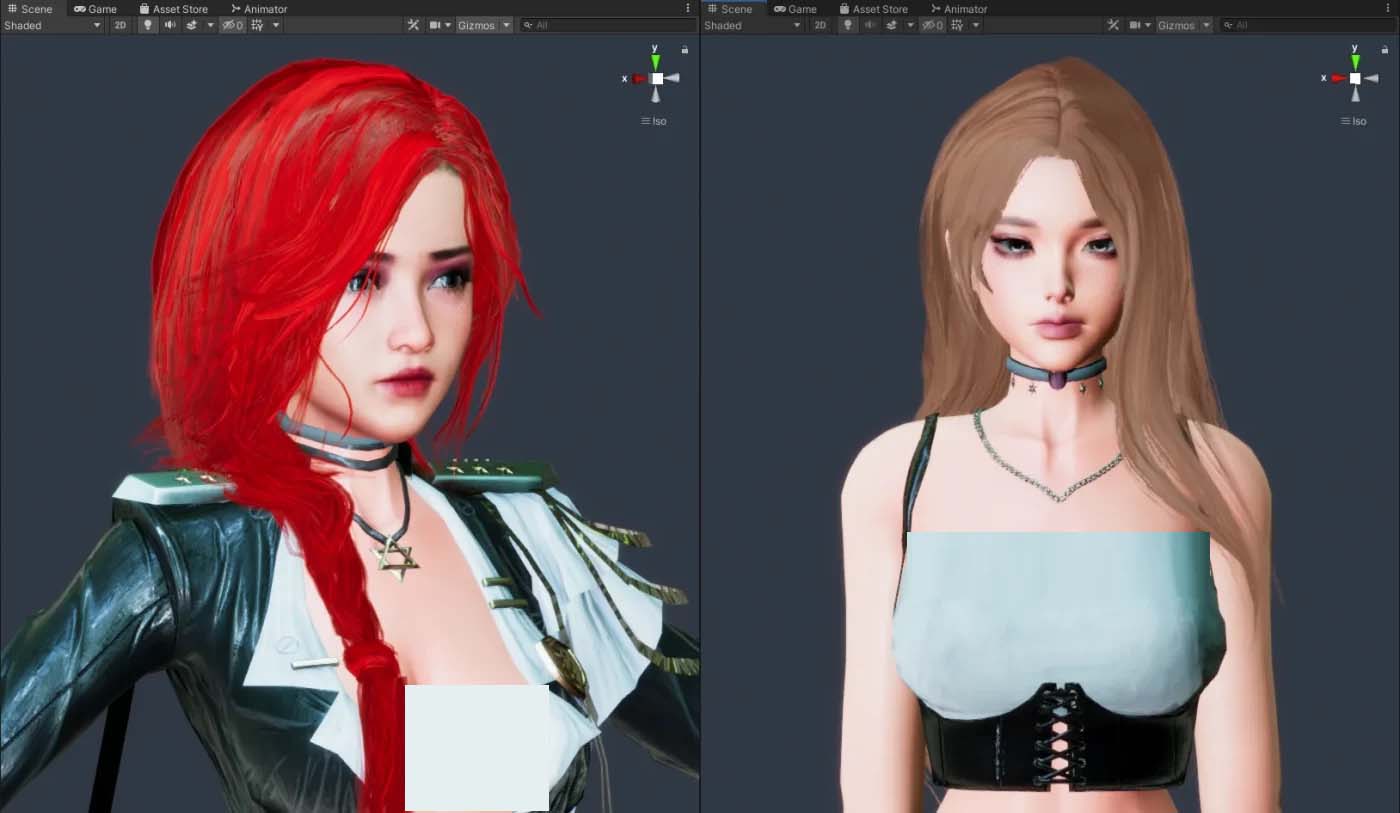Select the Asset Store icon tab
The width and height of the screenshot is (1400, 813).
click(143, 8)
